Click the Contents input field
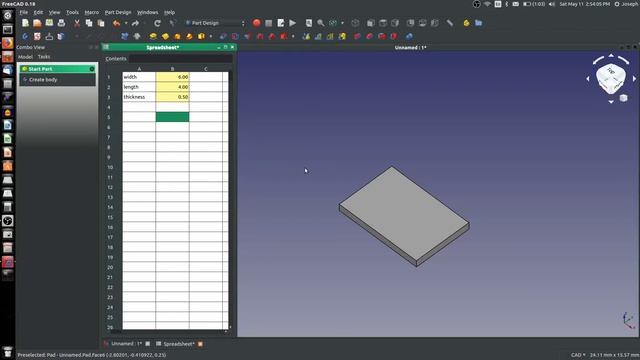640x360 pixels. point(181,59)
